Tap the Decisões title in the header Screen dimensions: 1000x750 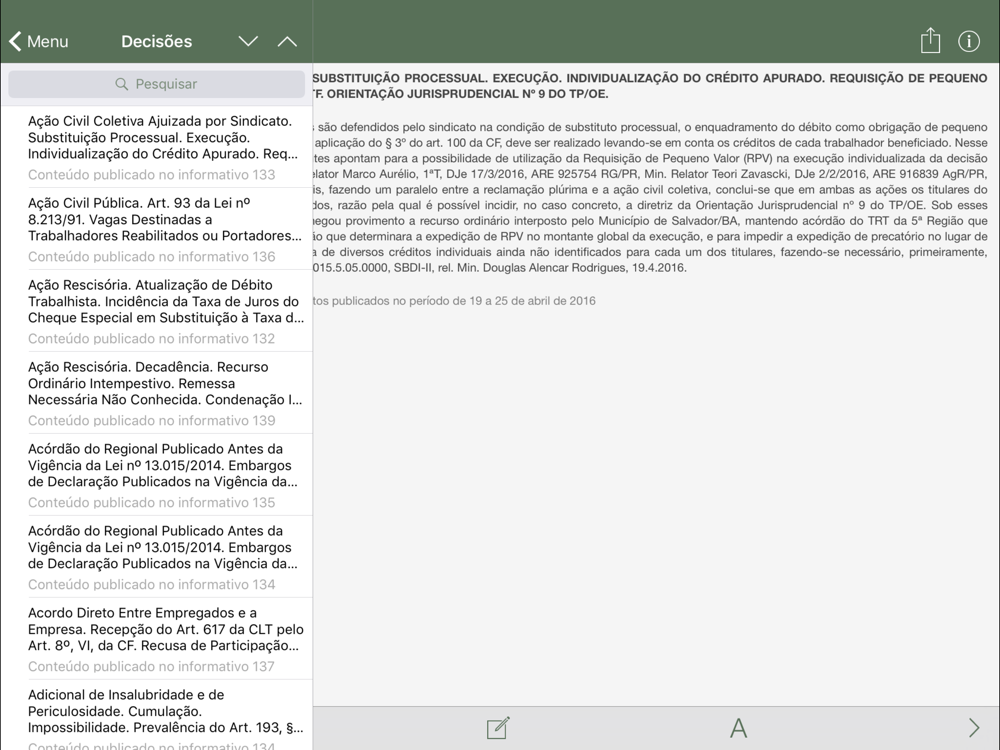pyautogui.click(x=156, y=41)
